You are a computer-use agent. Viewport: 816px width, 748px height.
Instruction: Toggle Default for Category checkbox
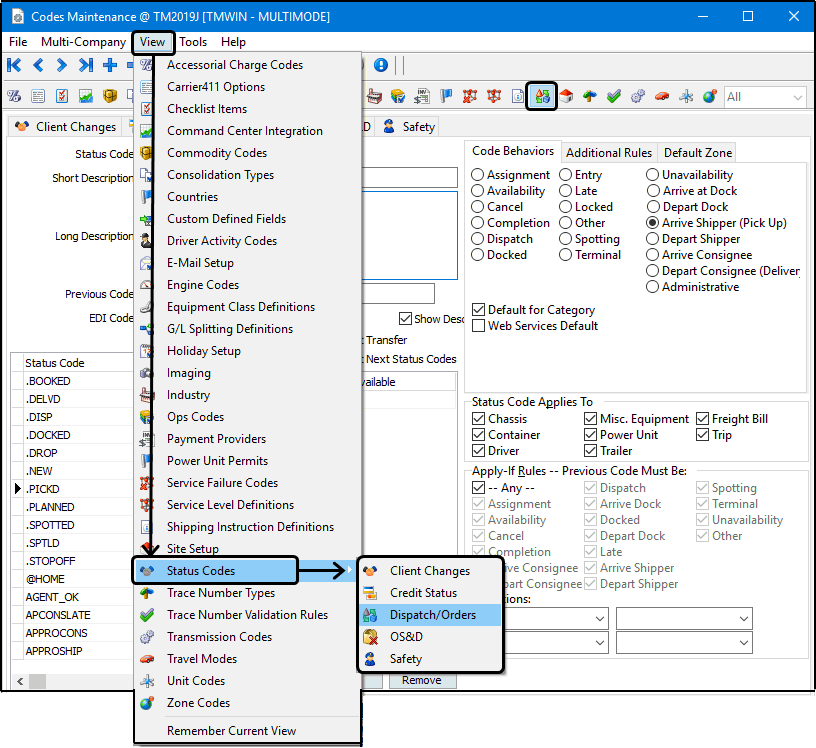[x=479, y=310]
